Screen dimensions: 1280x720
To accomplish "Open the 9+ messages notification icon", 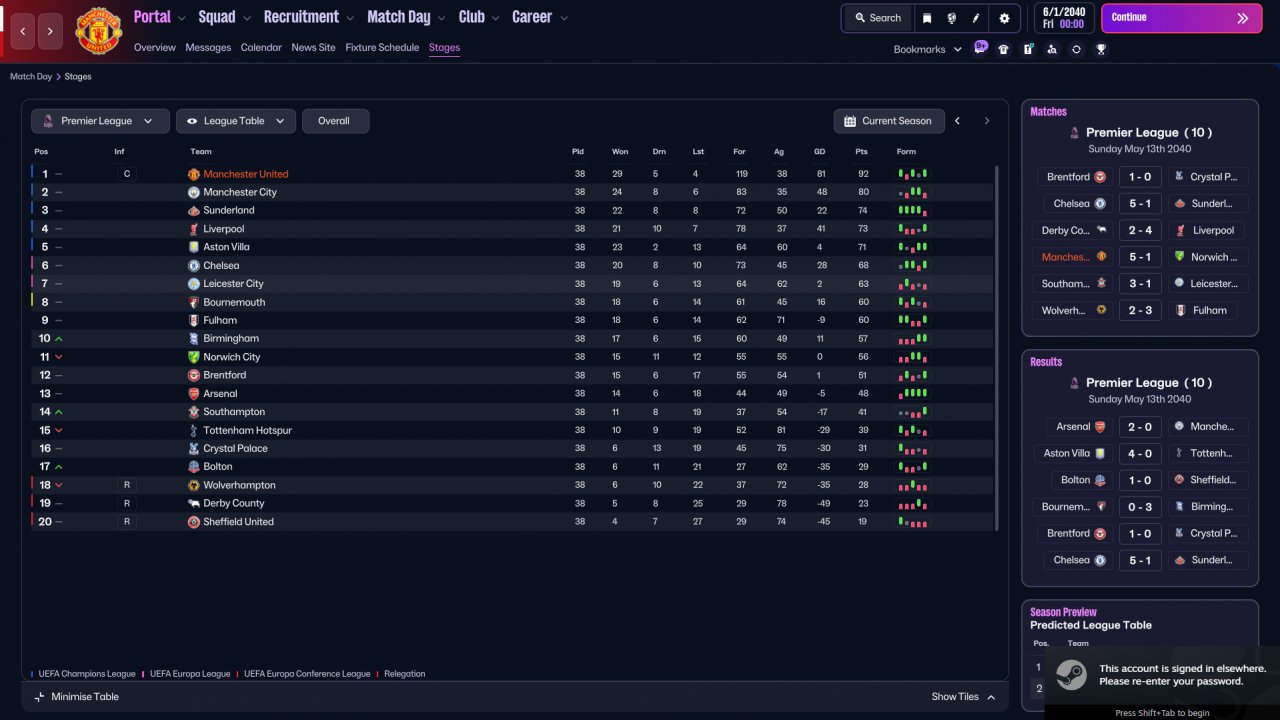I will click(x=980, y=47).
